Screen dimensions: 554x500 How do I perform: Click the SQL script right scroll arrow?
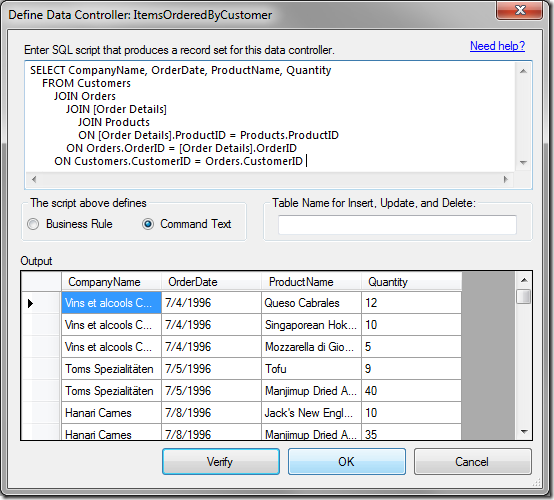coord(506,180)
